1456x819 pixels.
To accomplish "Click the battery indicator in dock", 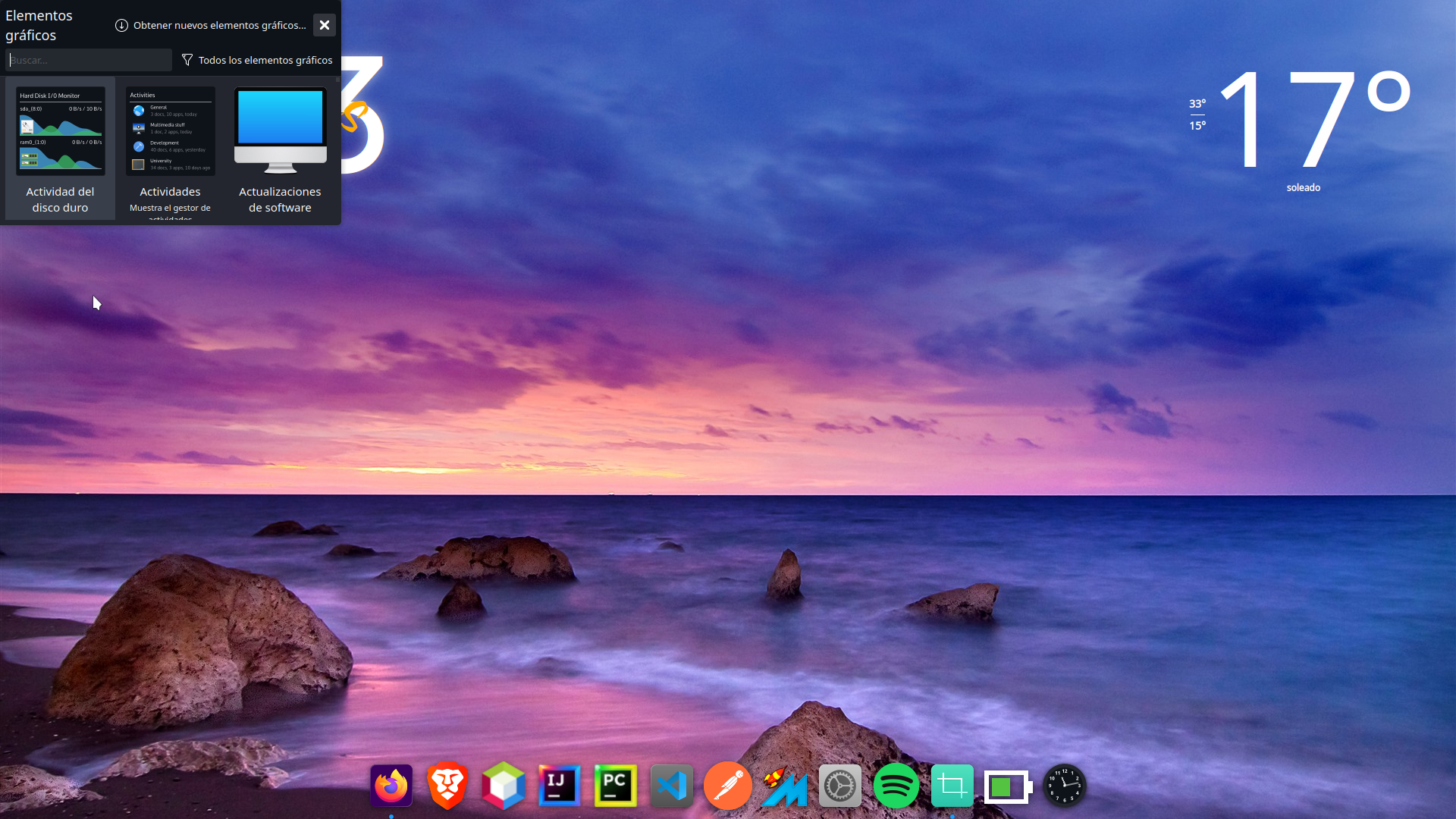I will 1008,787.
